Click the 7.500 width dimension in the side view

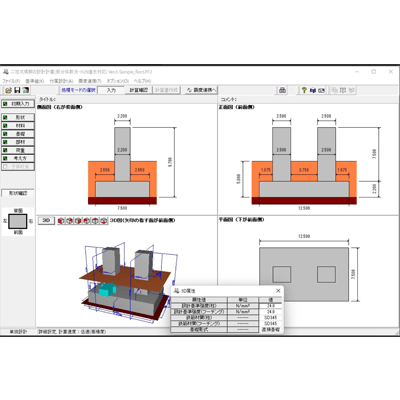[122, 208]
